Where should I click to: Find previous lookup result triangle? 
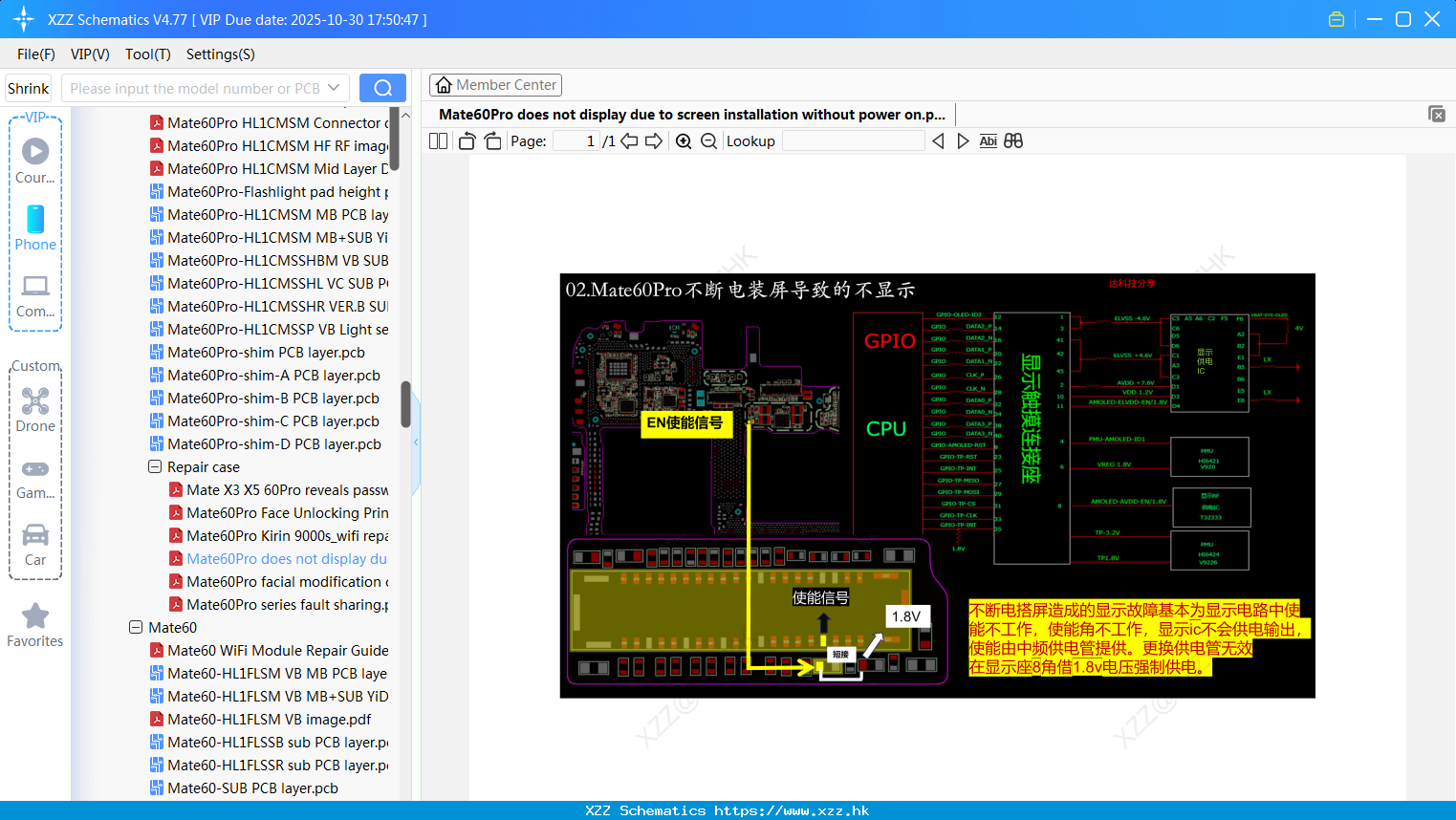point(938,140)
